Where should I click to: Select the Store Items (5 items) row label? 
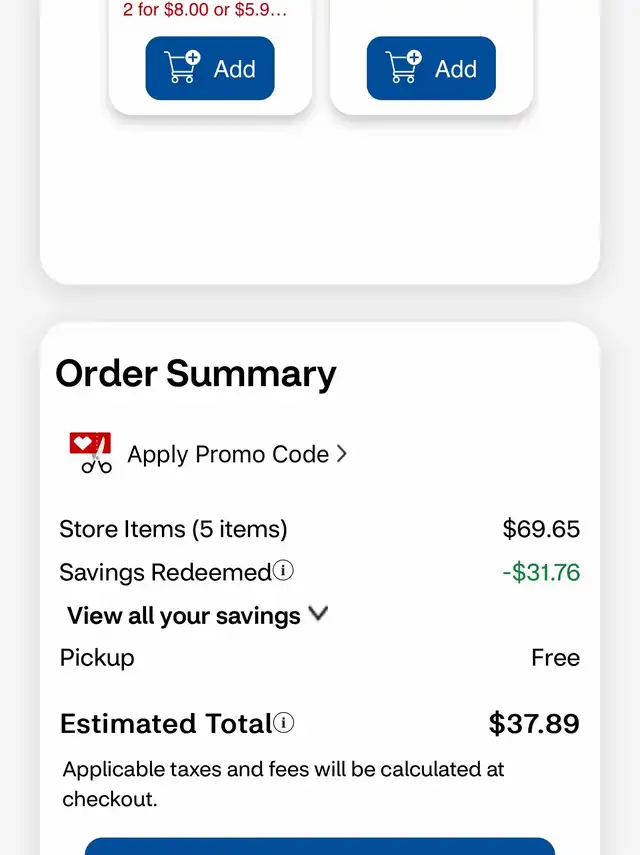173,529
